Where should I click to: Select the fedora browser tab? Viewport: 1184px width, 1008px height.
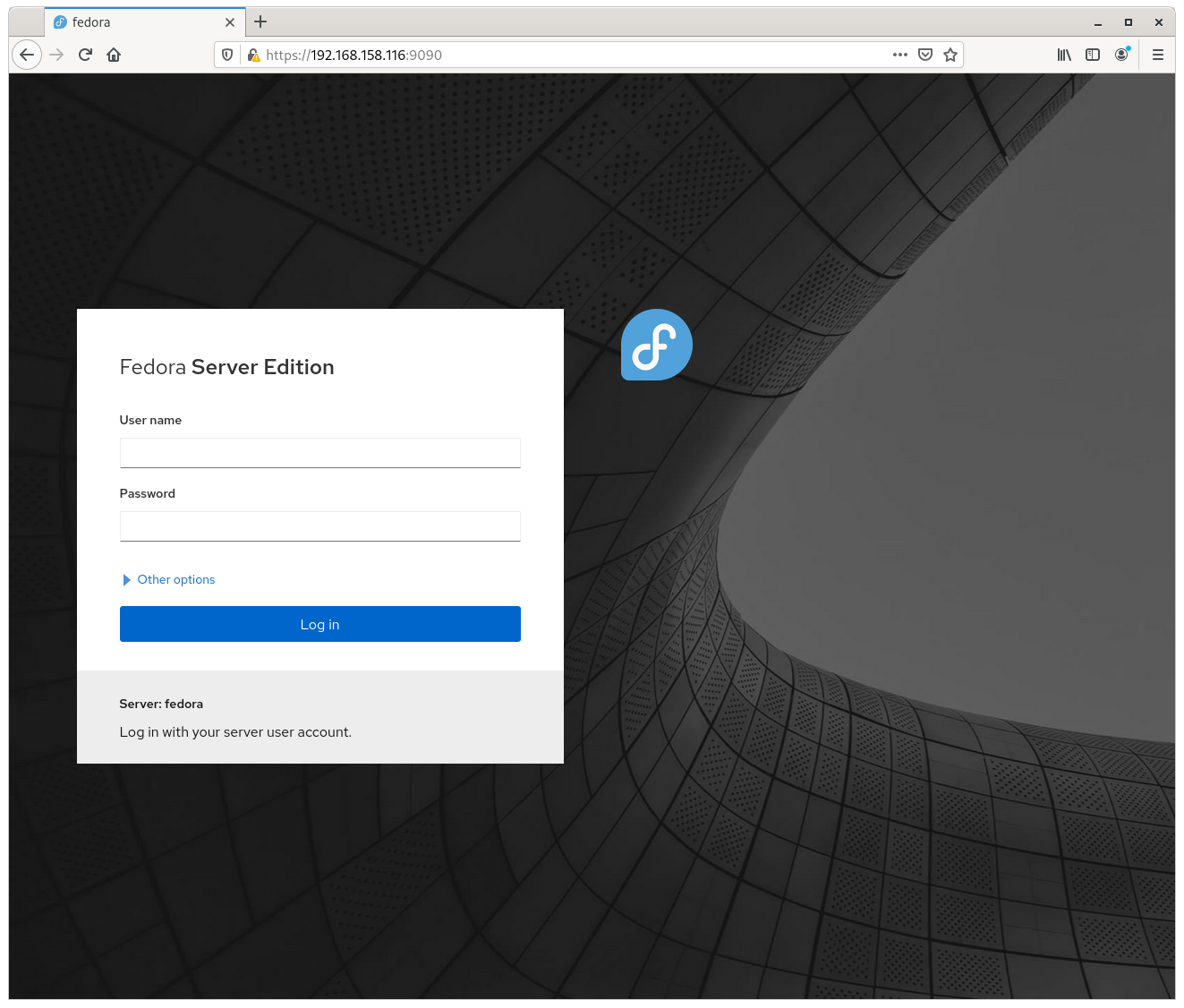[145, 22]
